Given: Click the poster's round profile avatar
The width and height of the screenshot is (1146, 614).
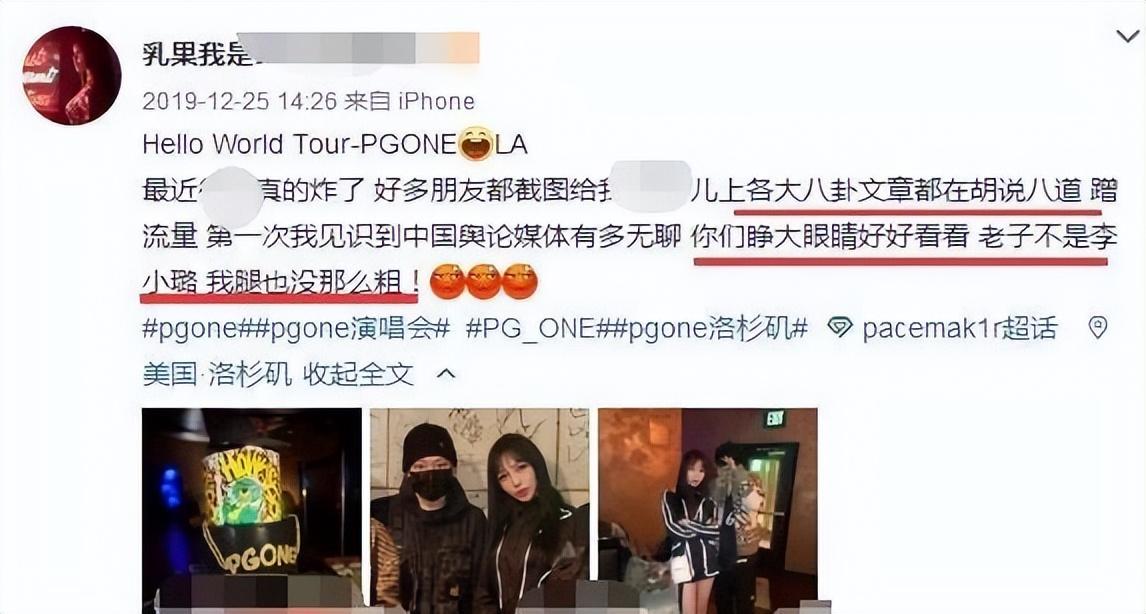Looking at the screenshot, I should (72, 76).
